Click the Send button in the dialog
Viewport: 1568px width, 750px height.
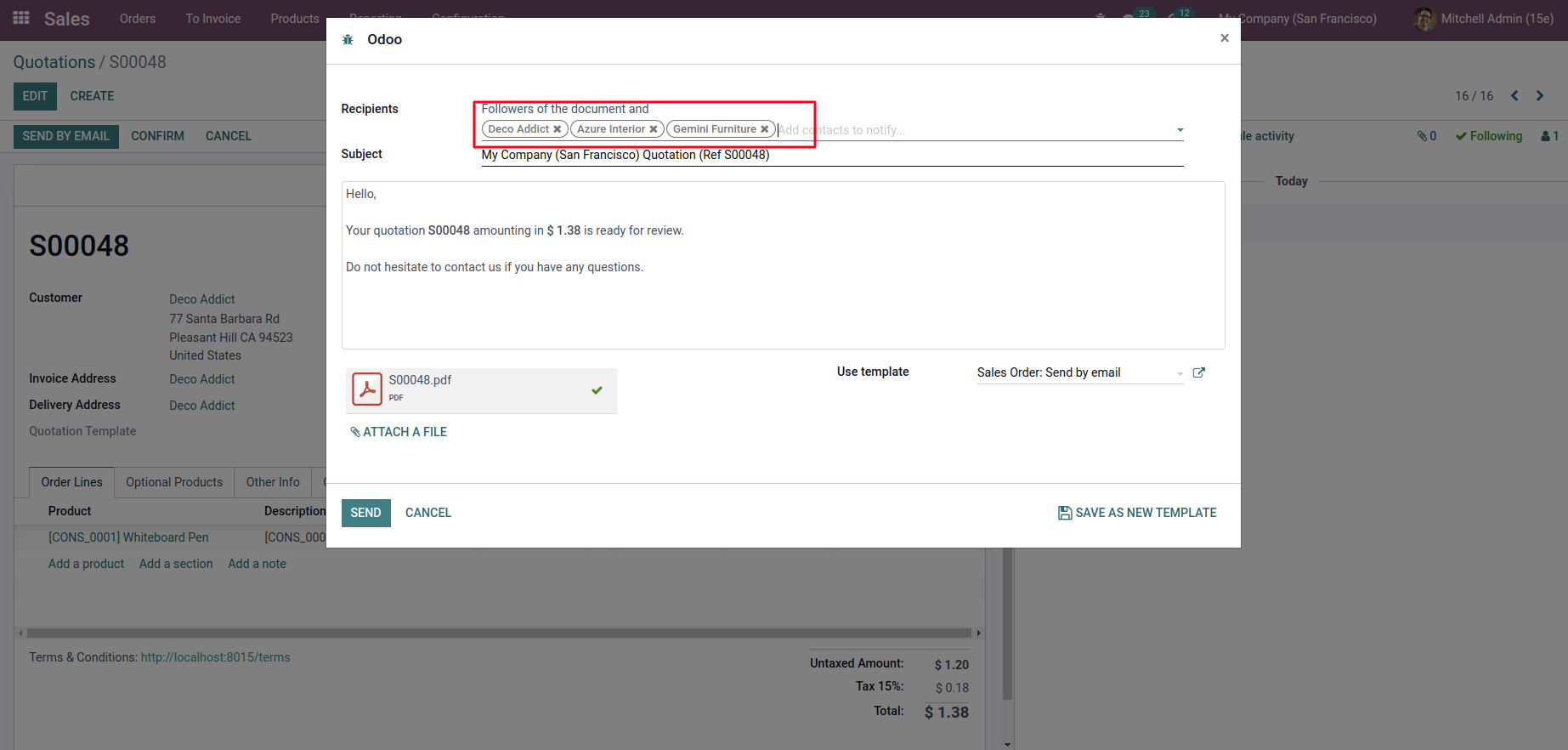point(366,513)
